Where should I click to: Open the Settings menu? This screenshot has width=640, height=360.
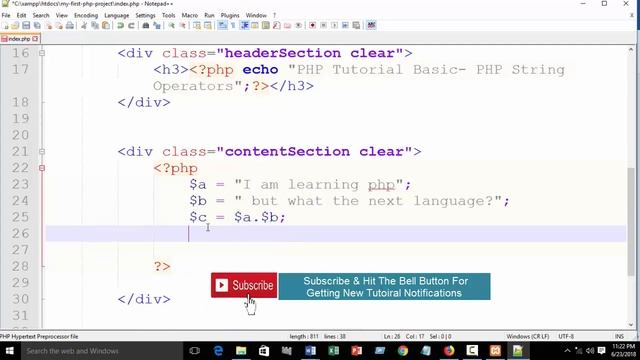coord(145,15)
